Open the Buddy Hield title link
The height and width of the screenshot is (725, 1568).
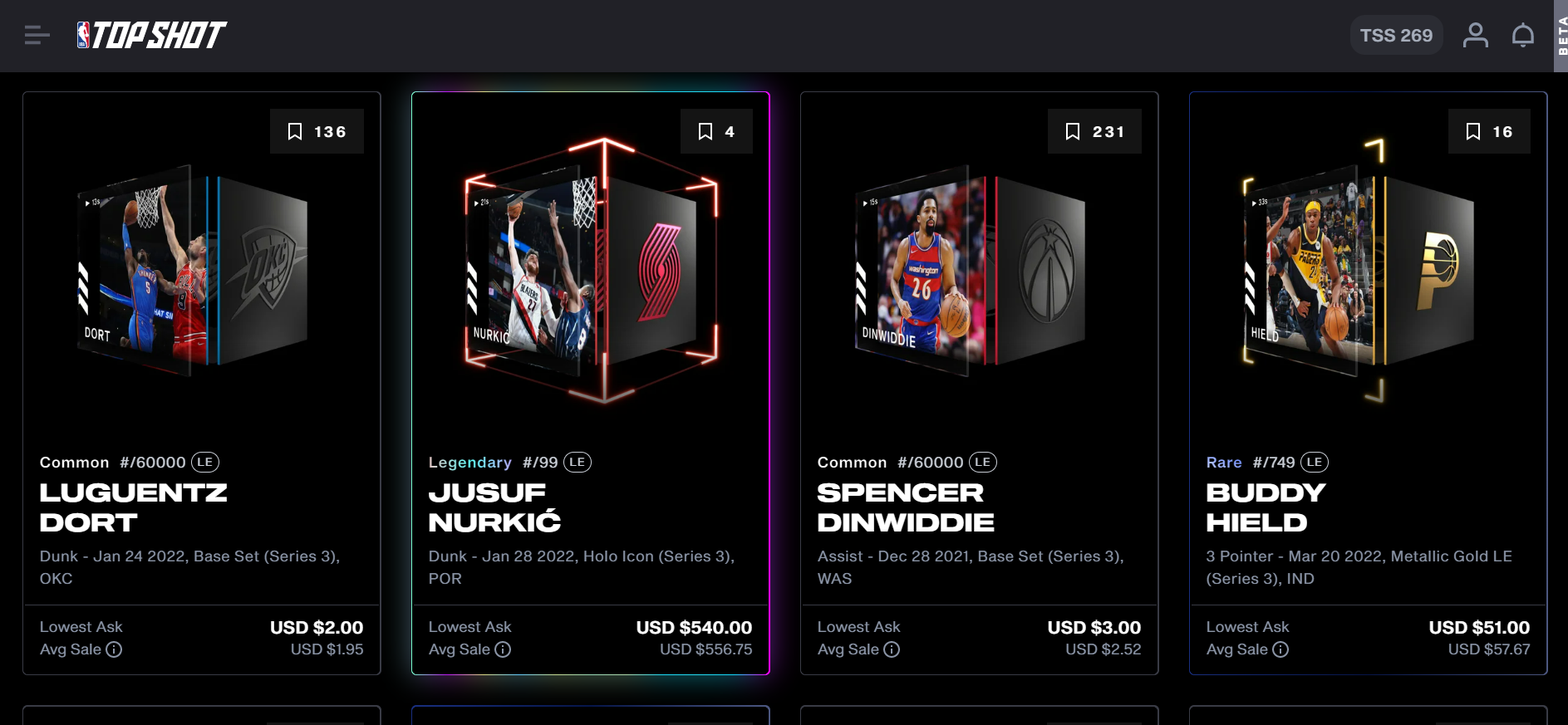(x=1266, y=507)
